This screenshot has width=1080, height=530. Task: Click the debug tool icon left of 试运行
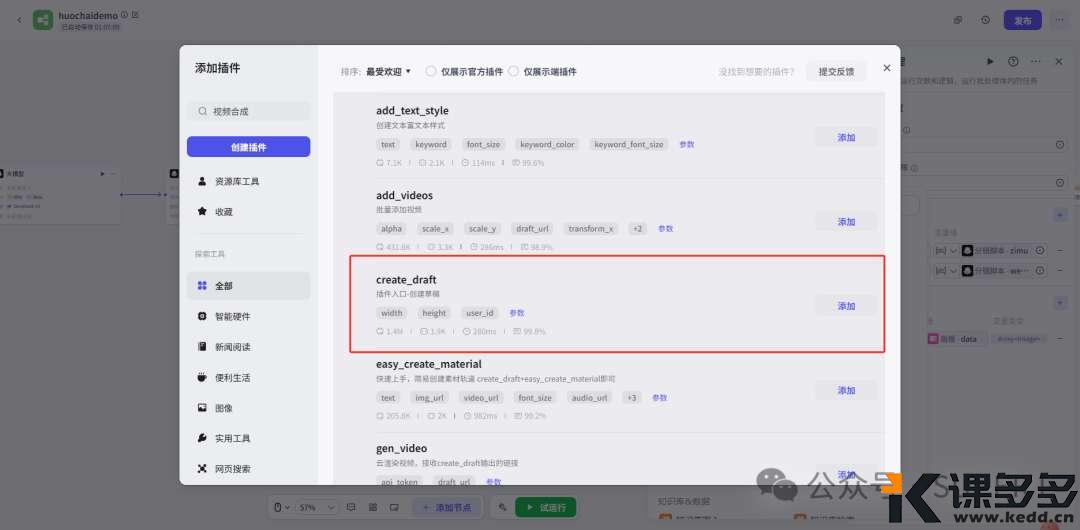502,507
